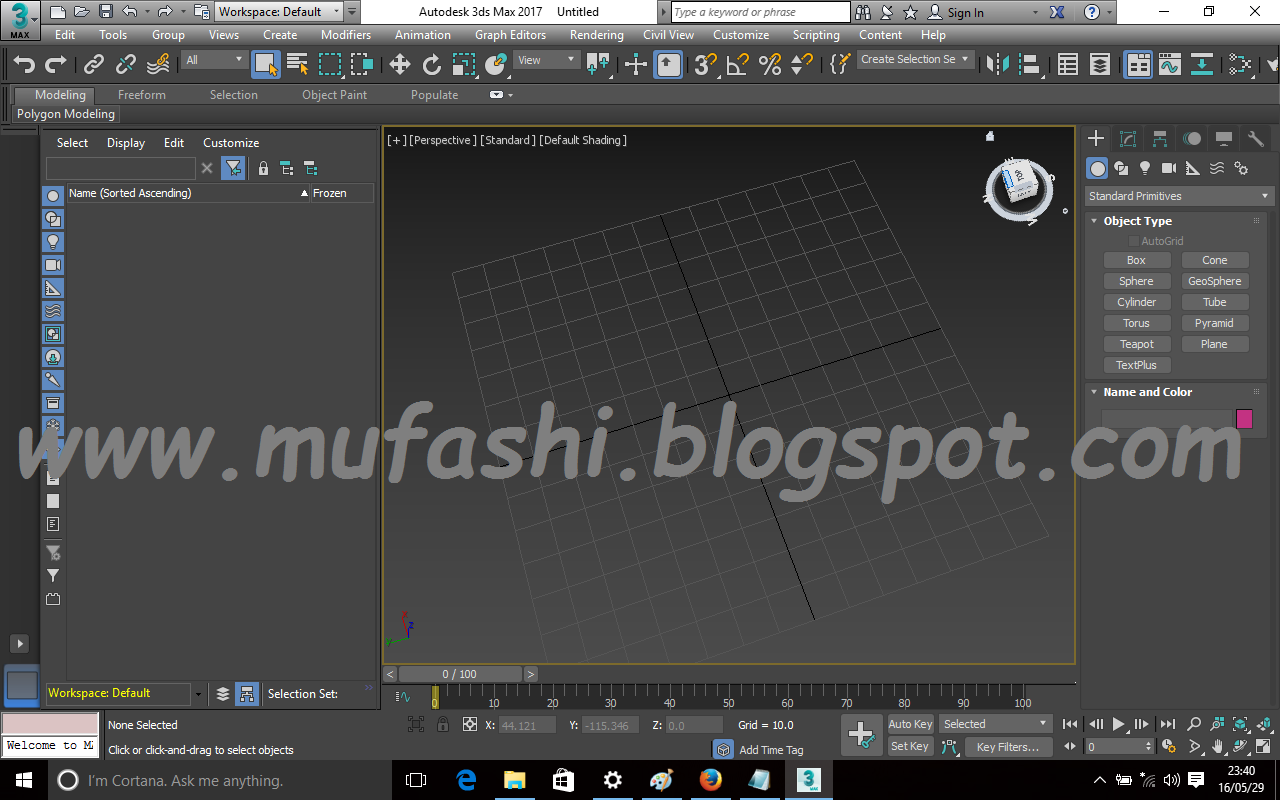
Task: Pick the Select and Move tool
Action: tap(400, 64)
